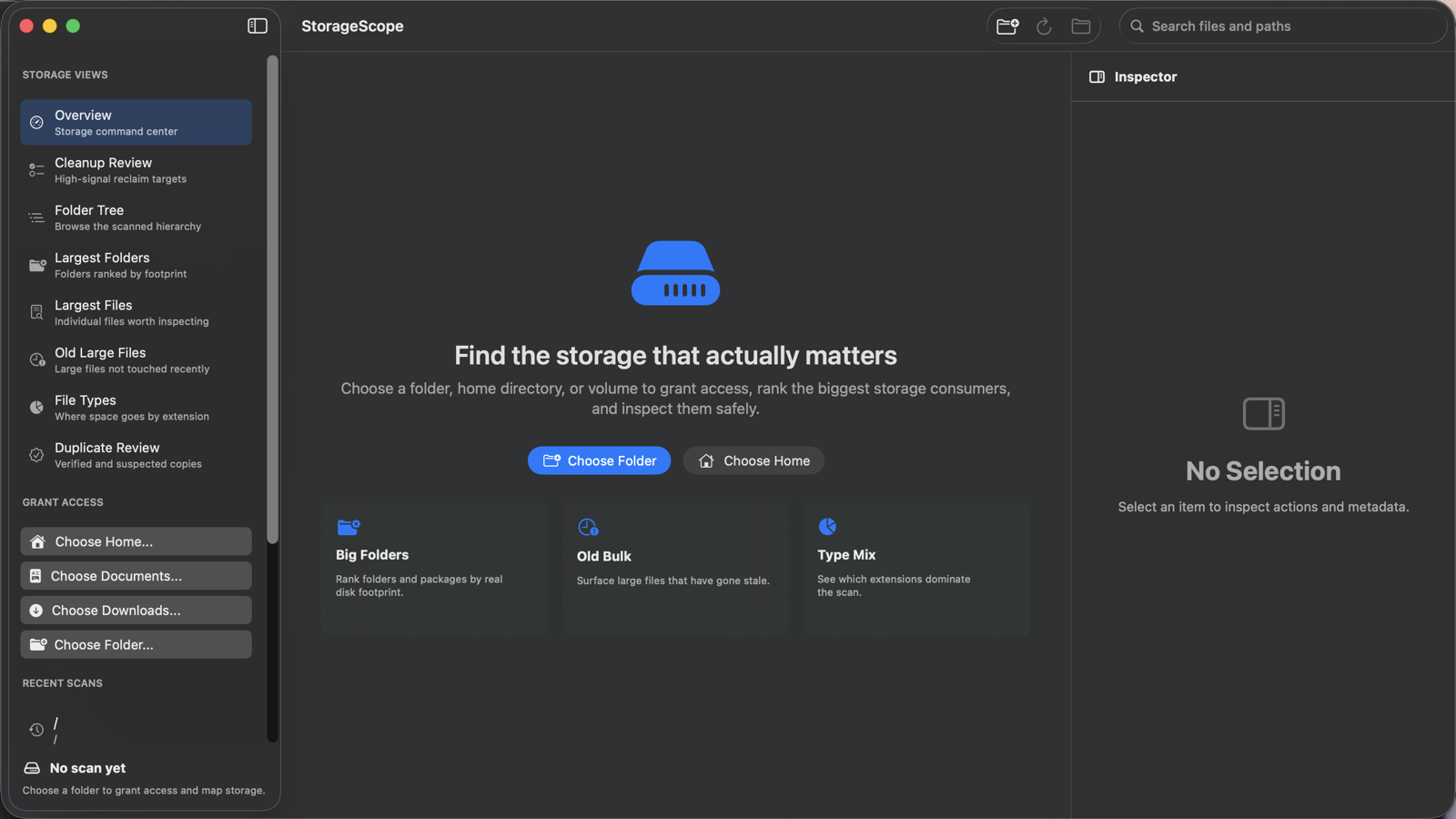
Task: Click the GRANT ACCESS section header
Action: click(63, 502)
